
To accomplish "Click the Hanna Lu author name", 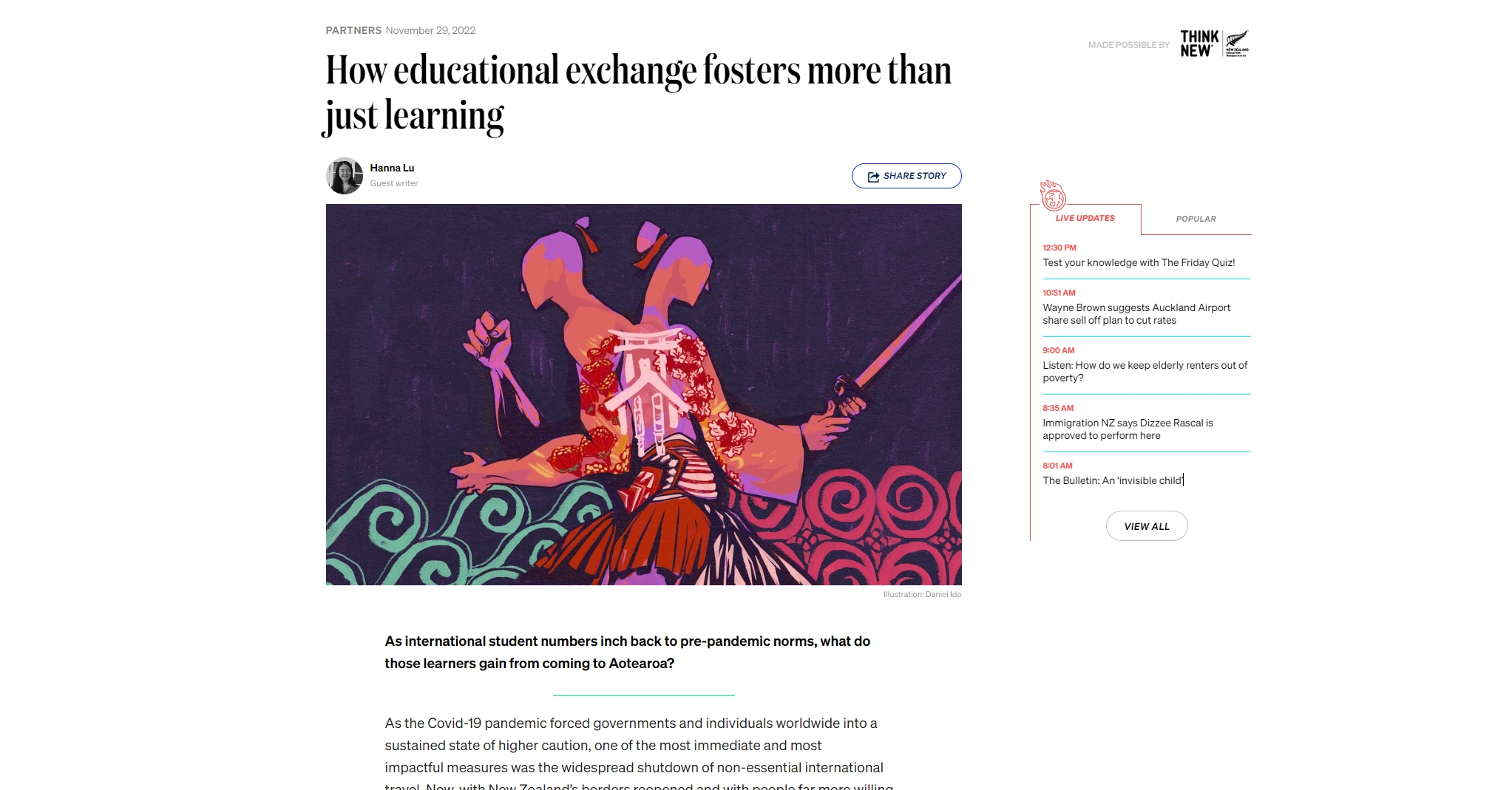I will [392, 168].
